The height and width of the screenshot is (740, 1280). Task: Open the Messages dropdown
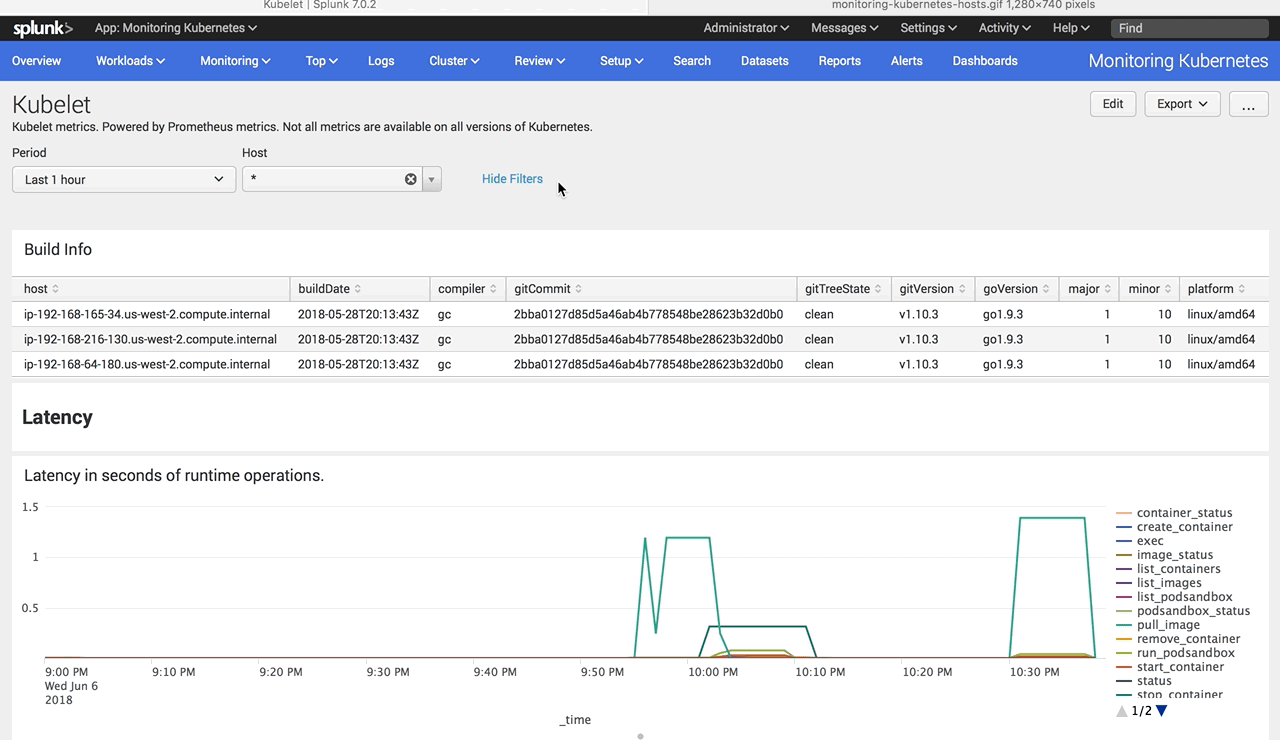click(844, 28)
